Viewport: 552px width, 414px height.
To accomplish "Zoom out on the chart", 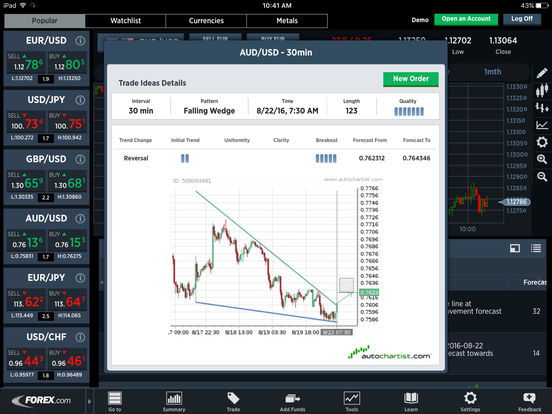I will pos(542,176).
